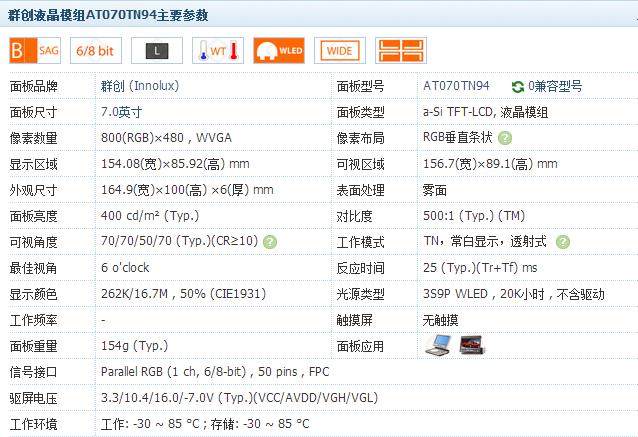Click the orange B SAG badge icon
This screenshot has height=437, width=638.
pyautogui.click(x=35, y=50)
